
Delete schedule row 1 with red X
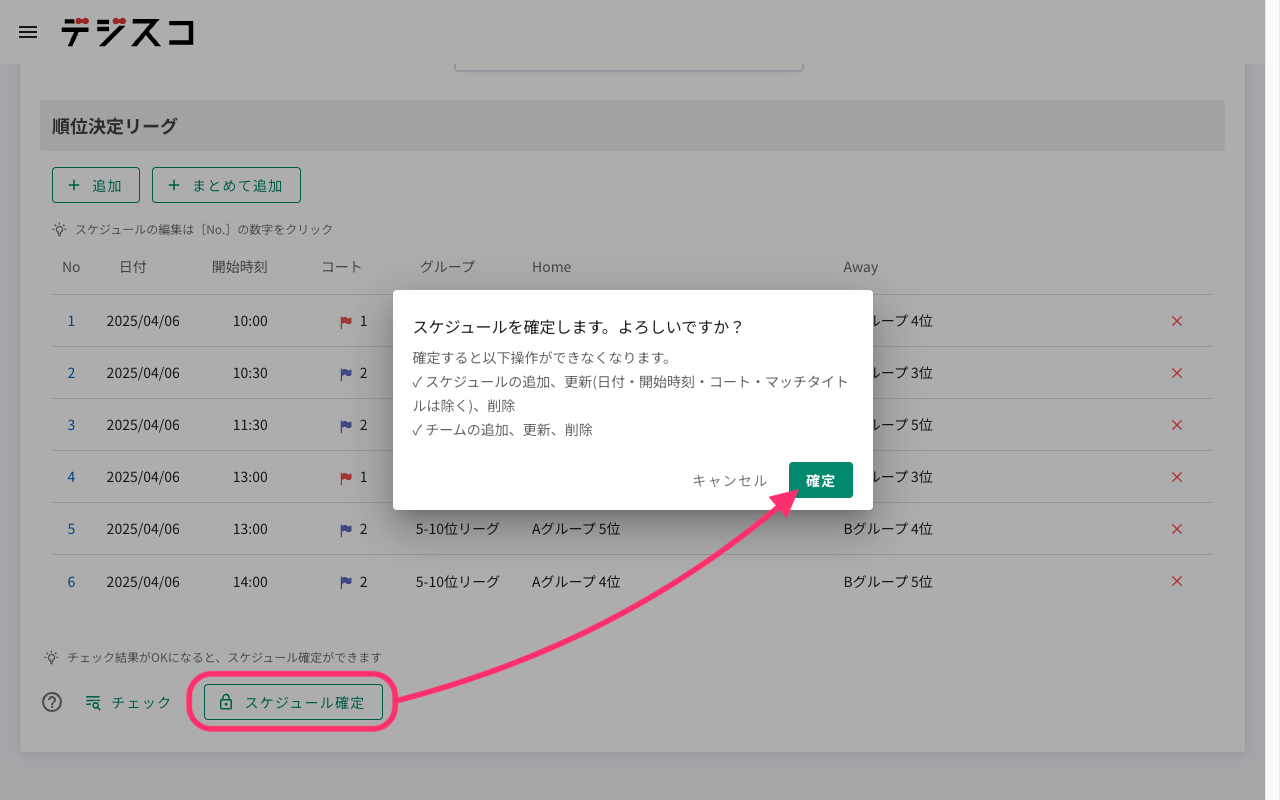[1177, 321]
